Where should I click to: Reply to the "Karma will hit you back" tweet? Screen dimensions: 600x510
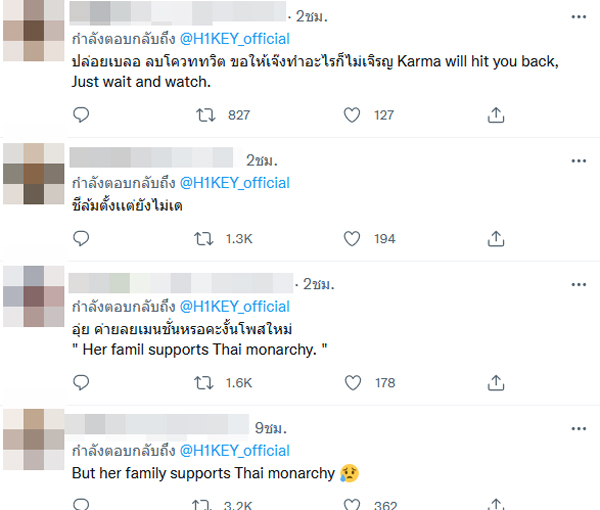point(82,115)
